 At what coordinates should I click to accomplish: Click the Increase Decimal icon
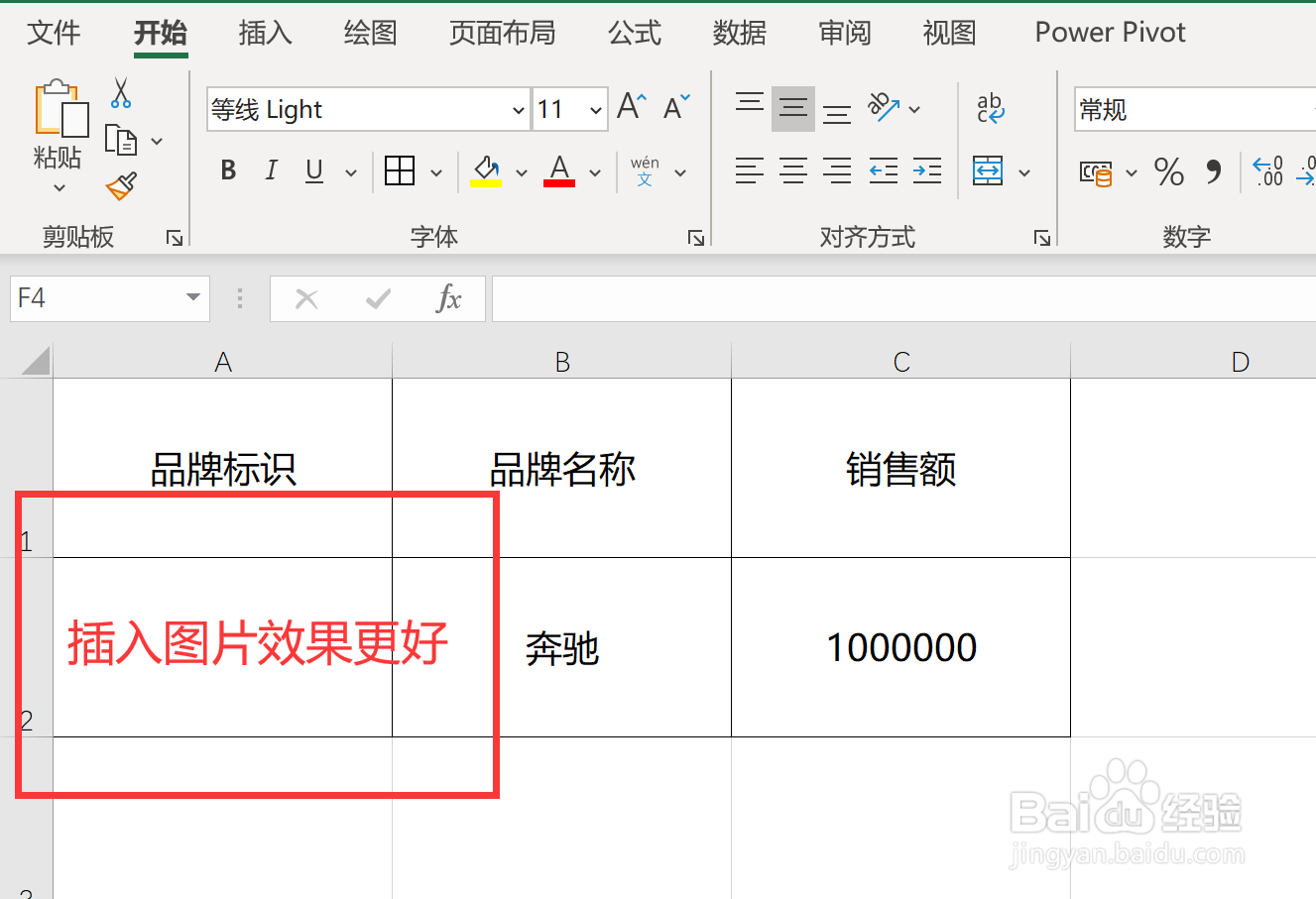click(1267, 171)
